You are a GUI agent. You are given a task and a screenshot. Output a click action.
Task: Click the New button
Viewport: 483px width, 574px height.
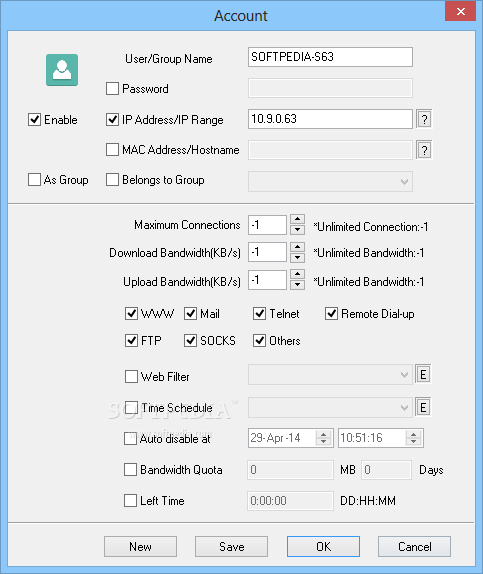click(140, 547)
